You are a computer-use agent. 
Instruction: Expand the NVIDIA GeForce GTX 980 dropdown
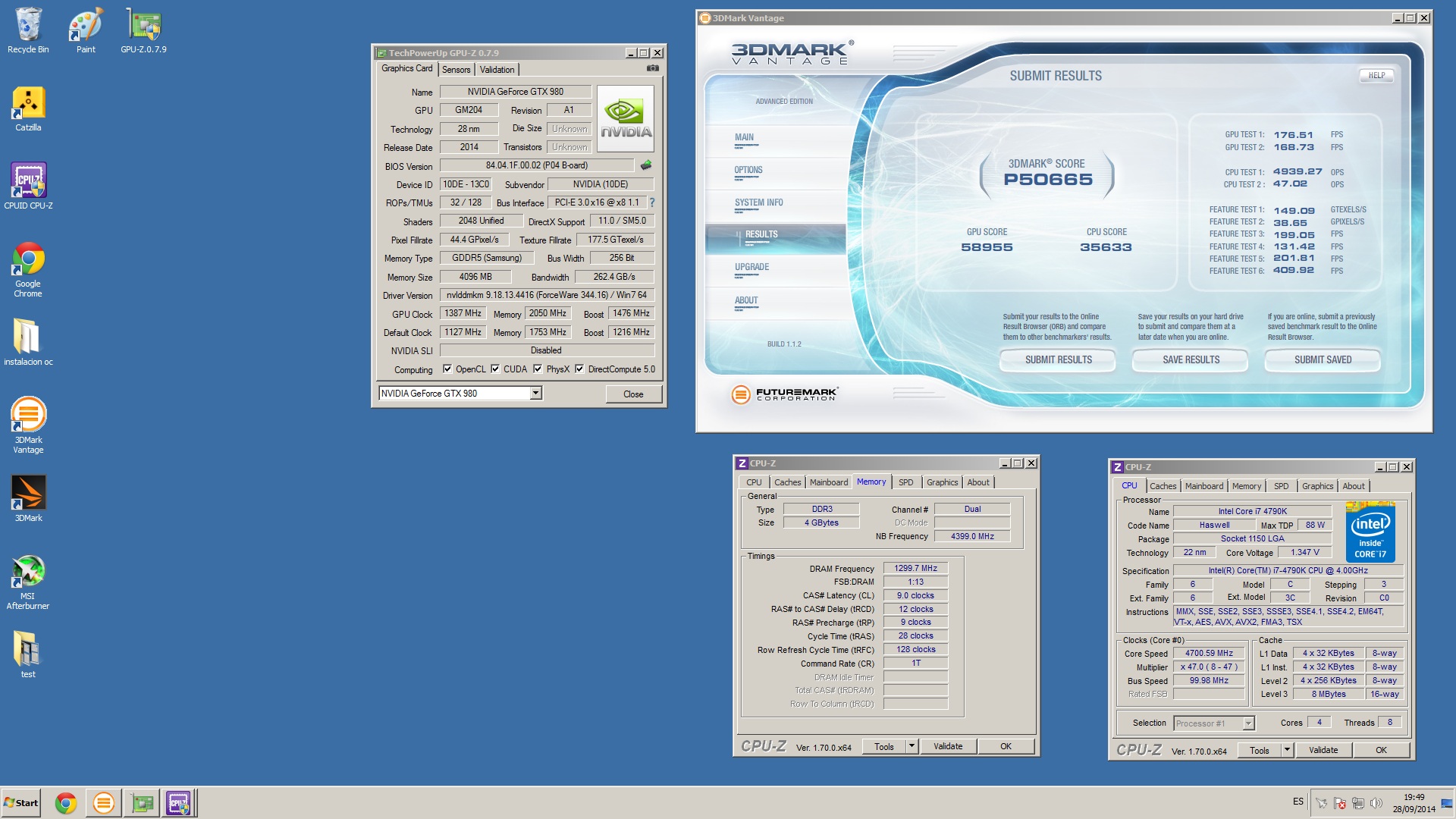click(535, 393)
